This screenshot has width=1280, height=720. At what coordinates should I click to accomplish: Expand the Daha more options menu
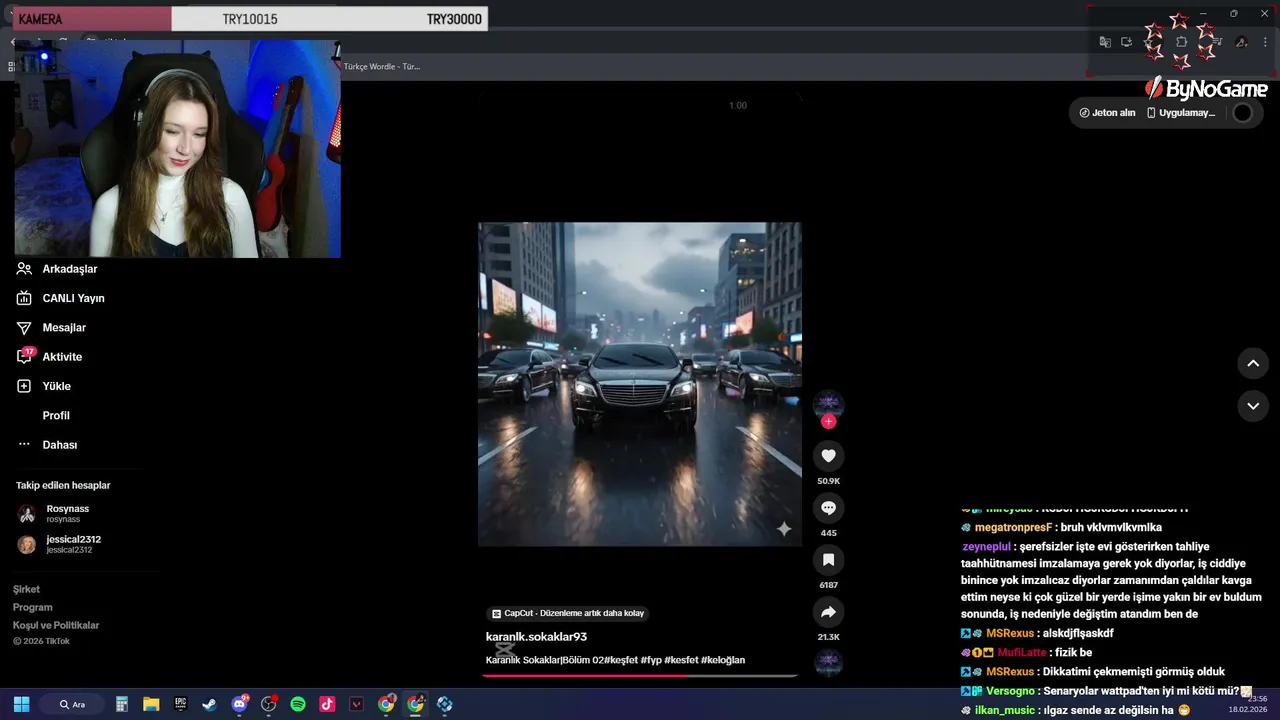[46, 445]
